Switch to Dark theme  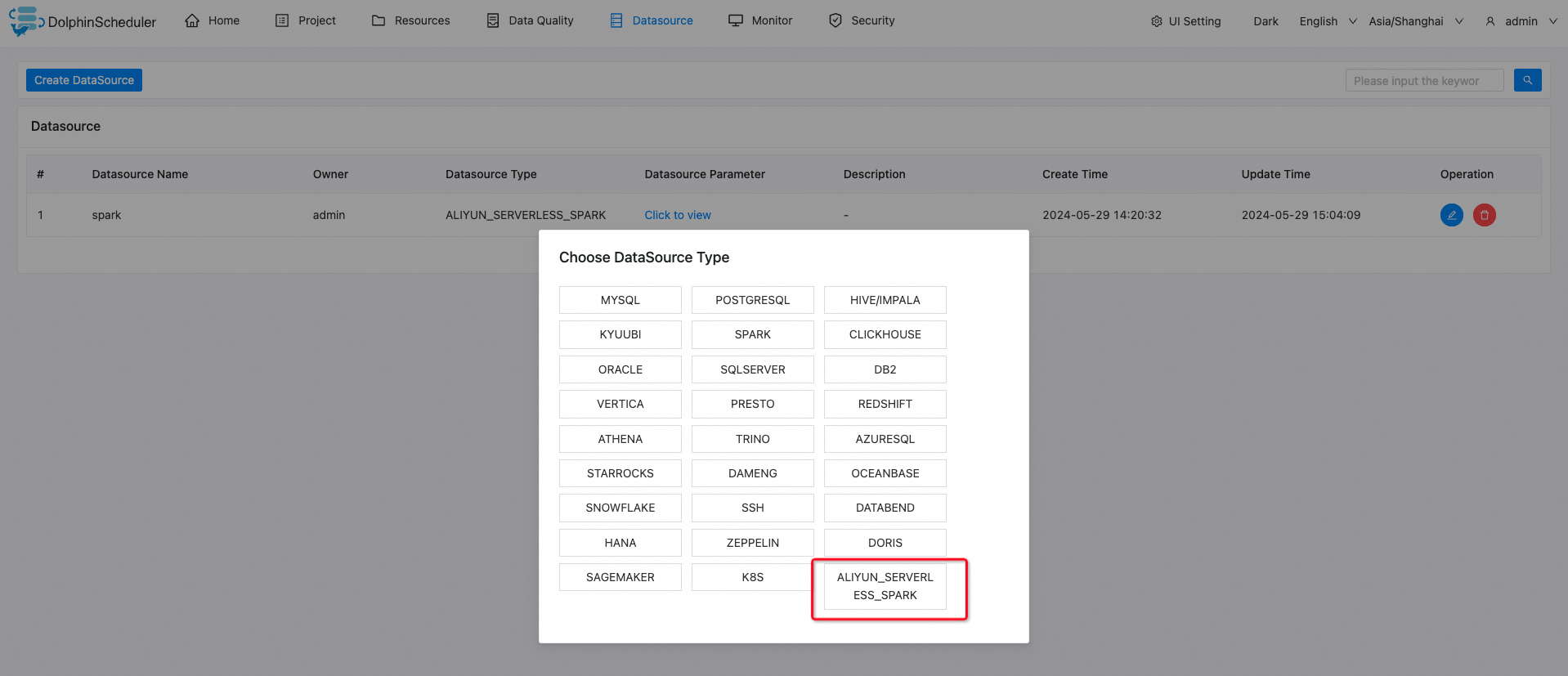pyautogui.click(x=1266, y=21)
